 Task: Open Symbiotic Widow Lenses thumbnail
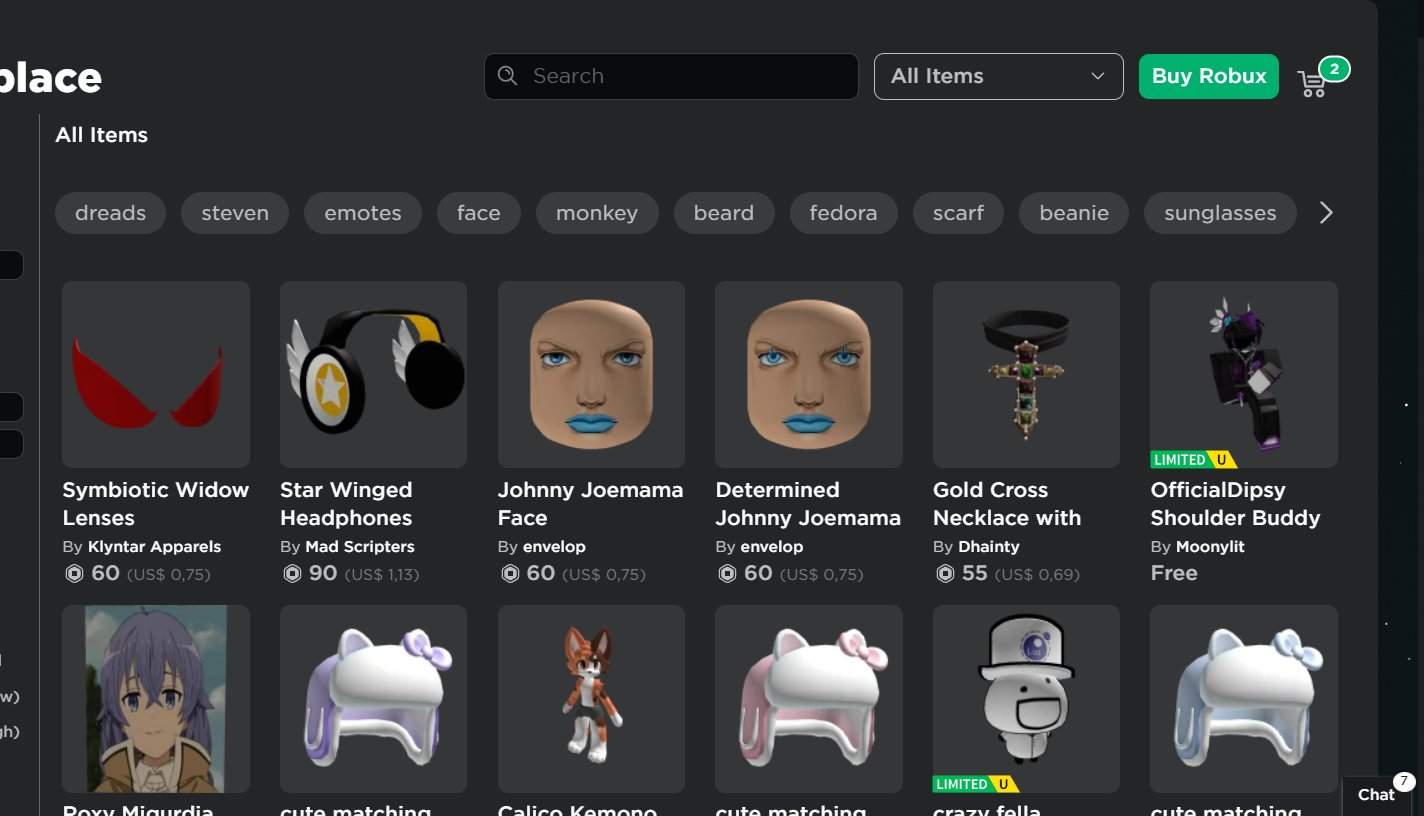(156, 374)
